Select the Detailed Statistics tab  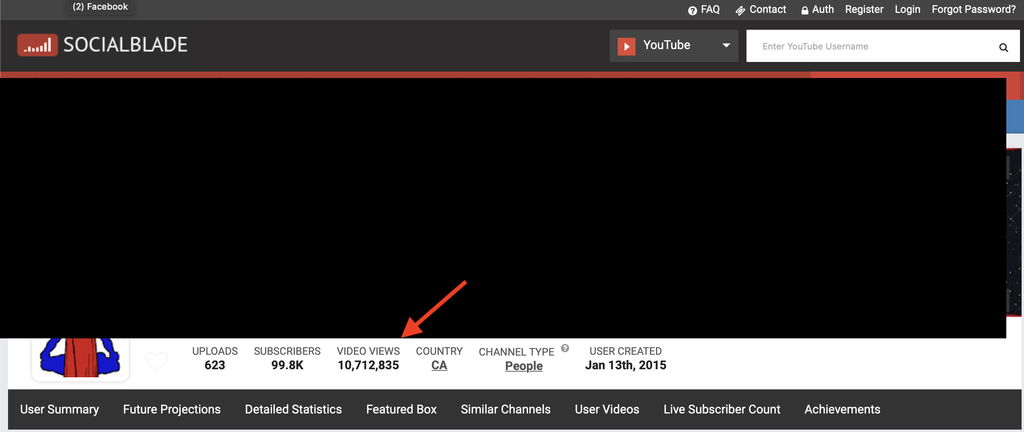pos(293,409)
